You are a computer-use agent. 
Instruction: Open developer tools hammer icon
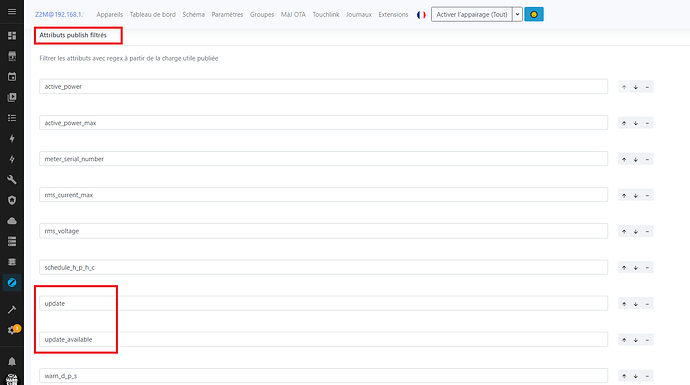coord(12,310)
